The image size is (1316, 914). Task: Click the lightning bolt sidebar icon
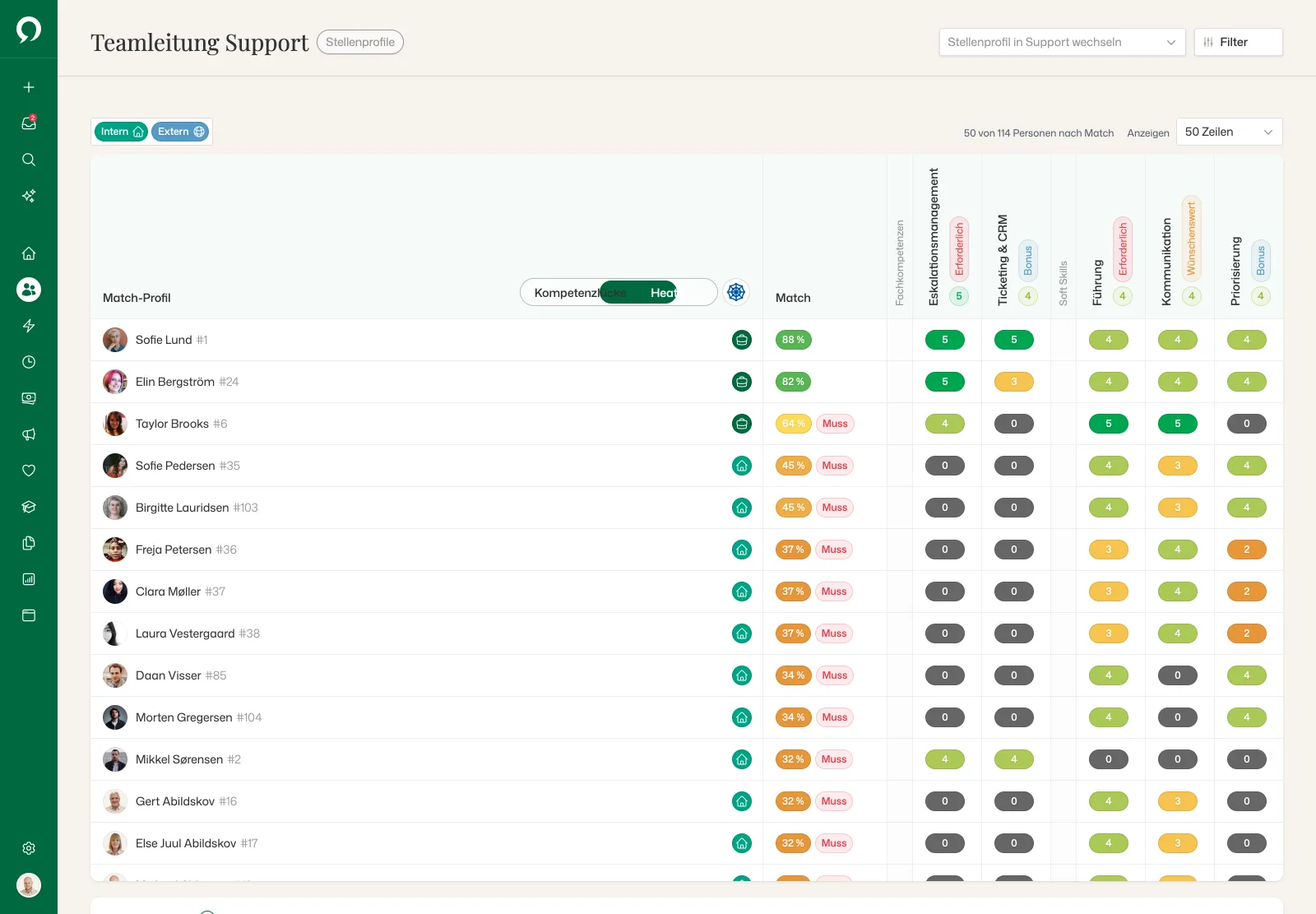[x=29, y=326]
